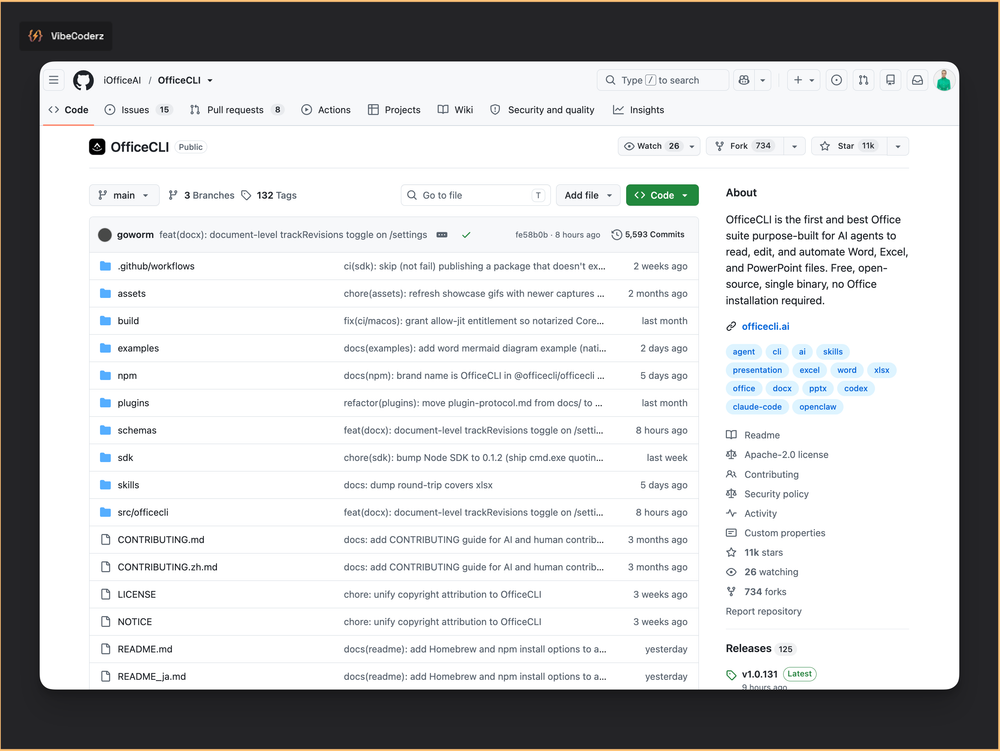Click the star icon beside 11k stars
Image resolution: width=1000 pixels, height=751 pixels.
pos(731,553)
